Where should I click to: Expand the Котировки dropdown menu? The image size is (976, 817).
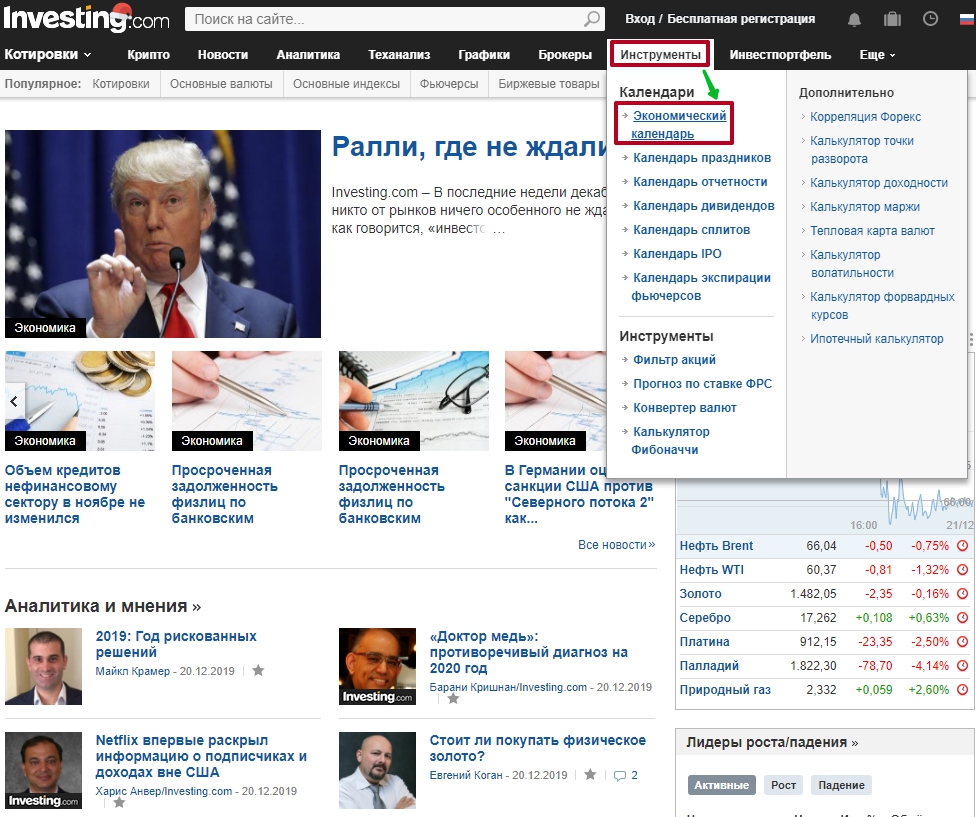point(48,55)
